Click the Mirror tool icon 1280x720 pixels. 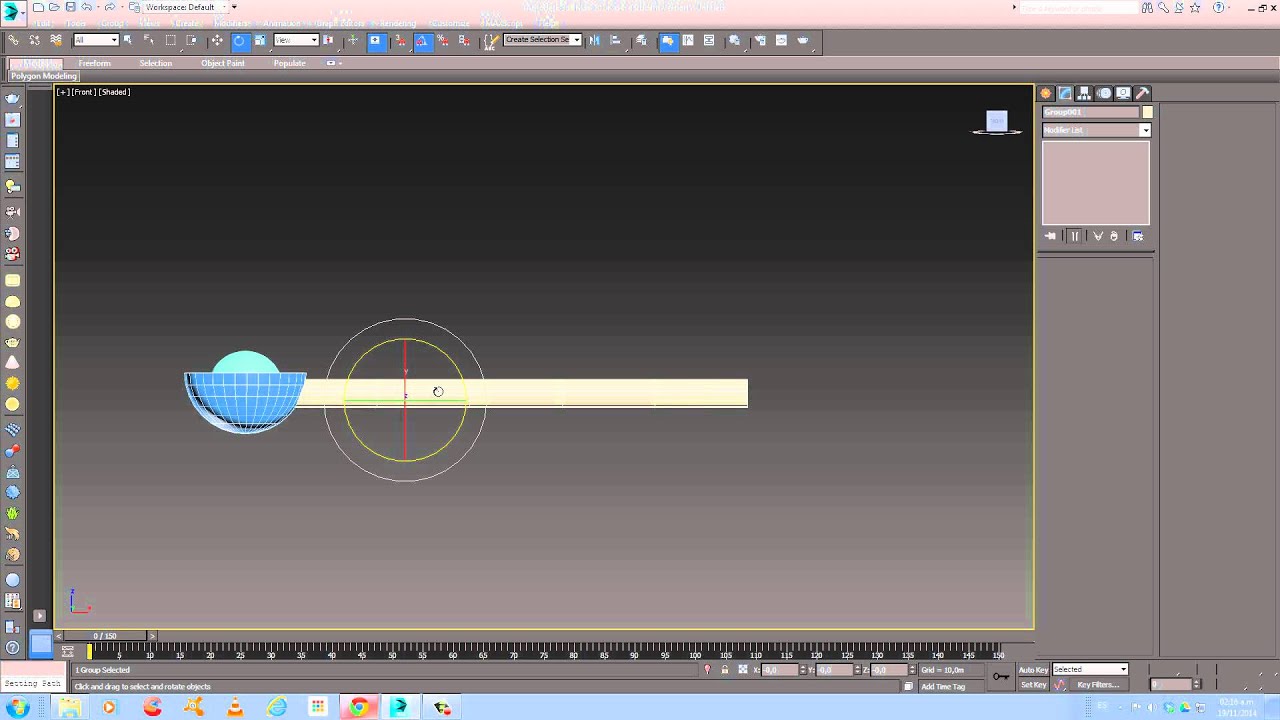coord(594,40)
